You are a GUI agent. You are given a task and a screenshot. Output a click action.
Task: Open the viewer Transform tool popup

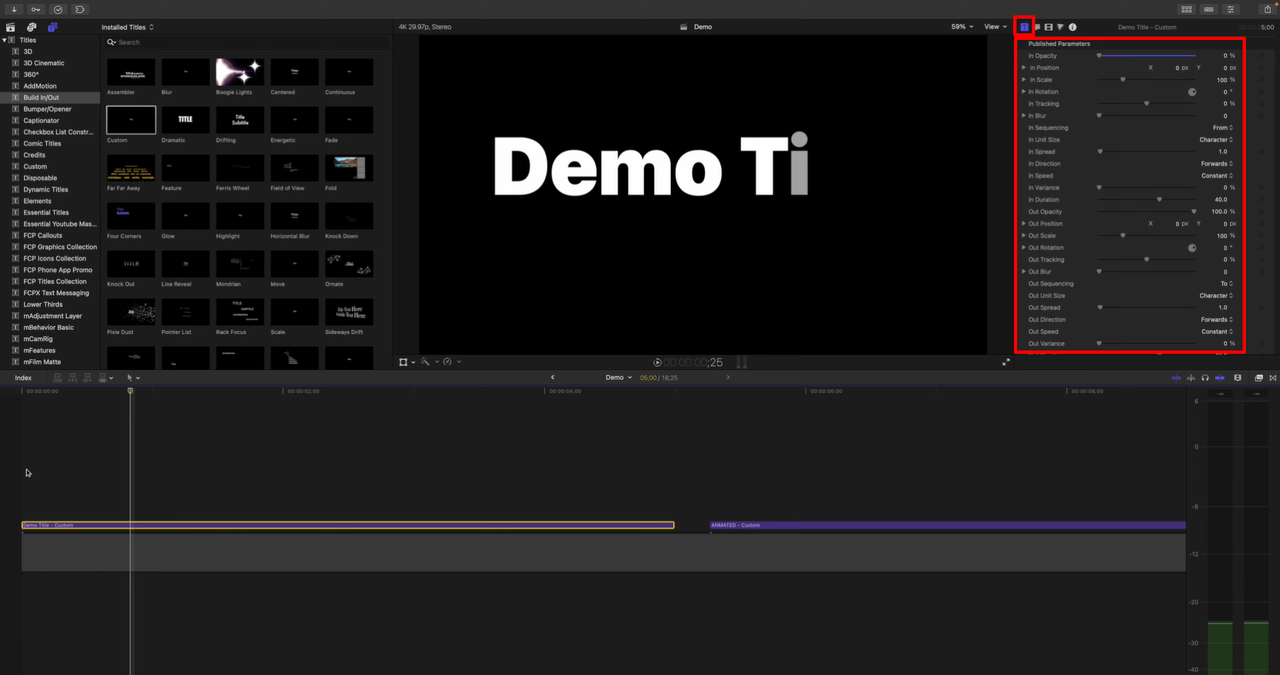pyautogui.click(x=406, y=362)
